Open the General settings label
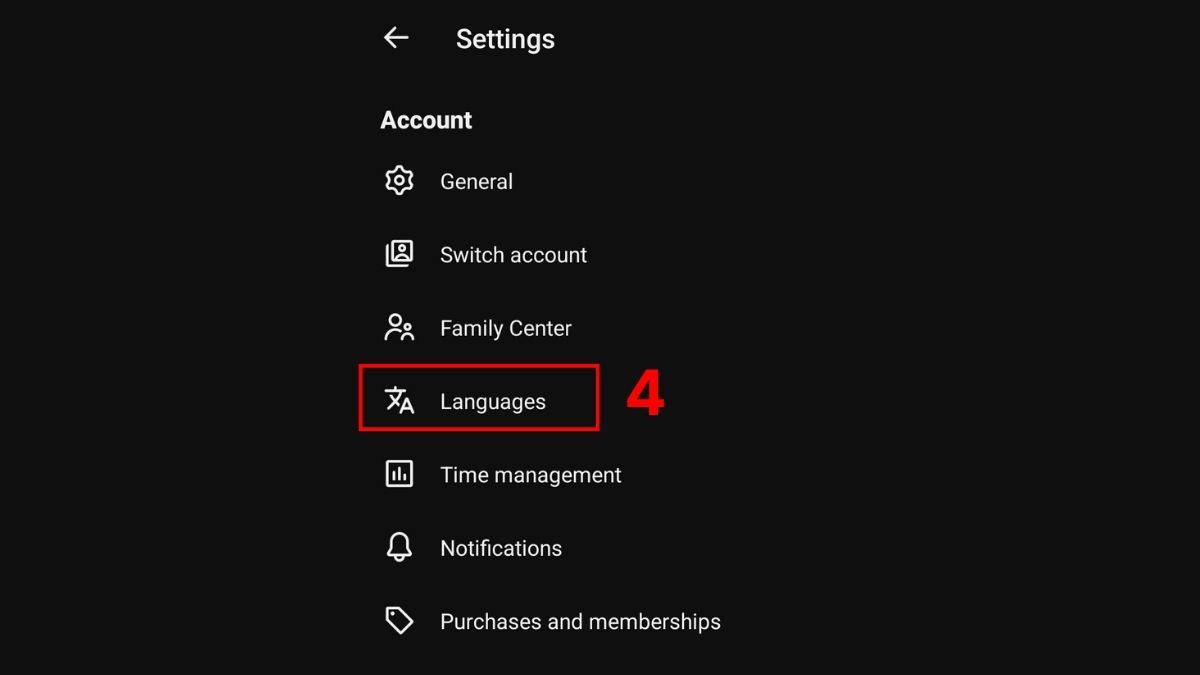Screen dimensions: 1200x675 (x=476, y=182)
